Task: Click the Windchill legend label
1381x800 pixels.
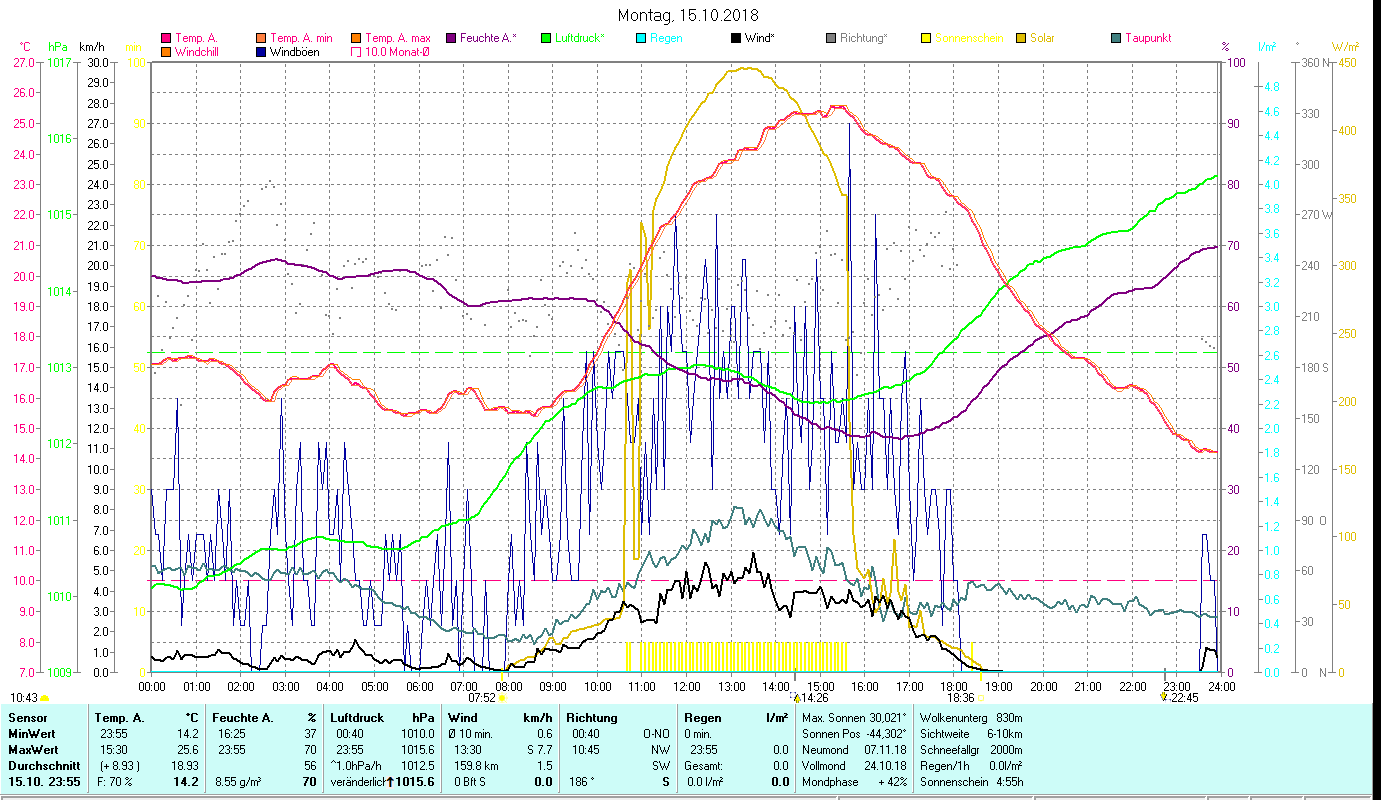Action: (199, 51)
